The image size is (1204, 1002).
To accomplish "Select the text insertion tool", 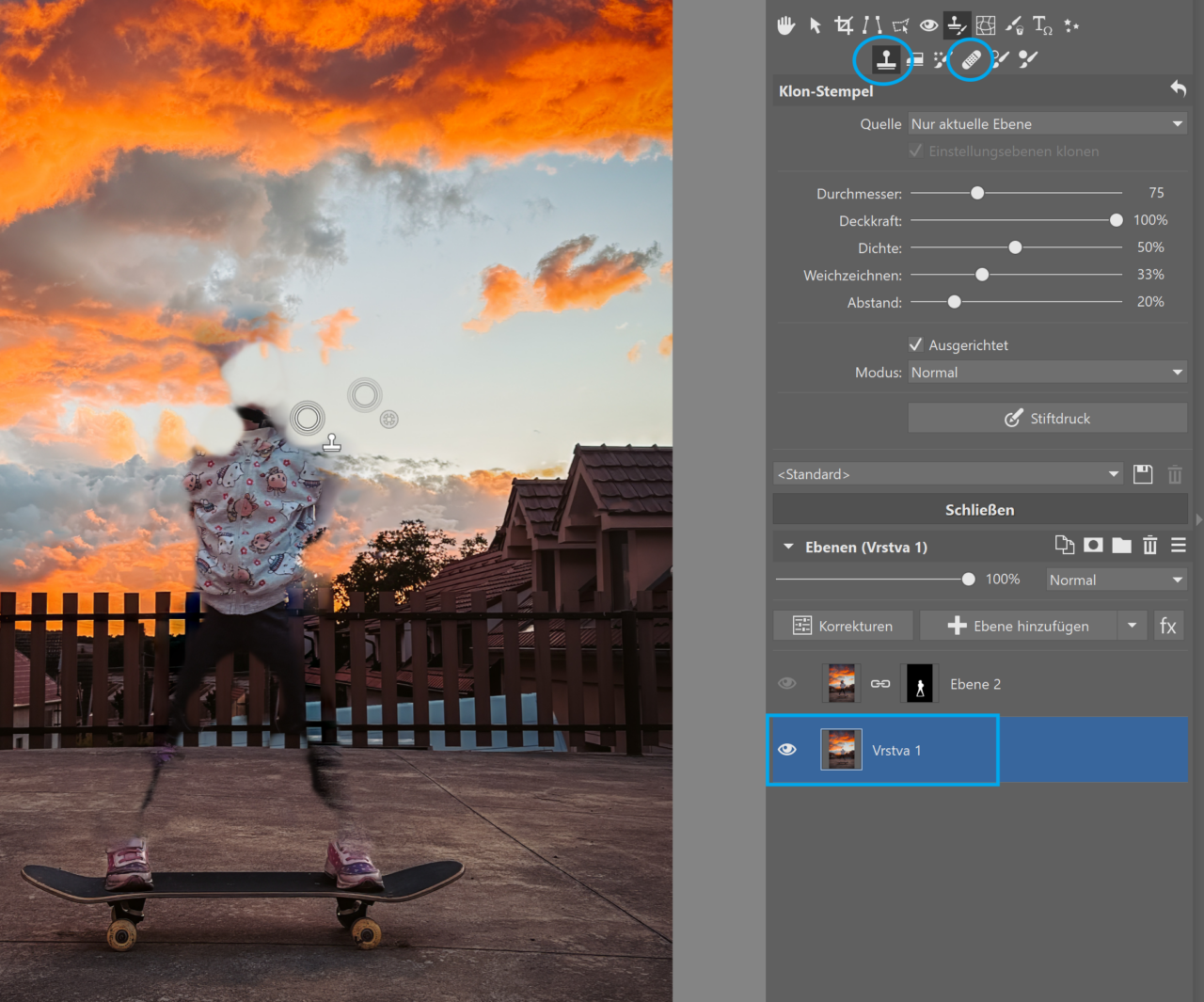I will coord(1042,25).
